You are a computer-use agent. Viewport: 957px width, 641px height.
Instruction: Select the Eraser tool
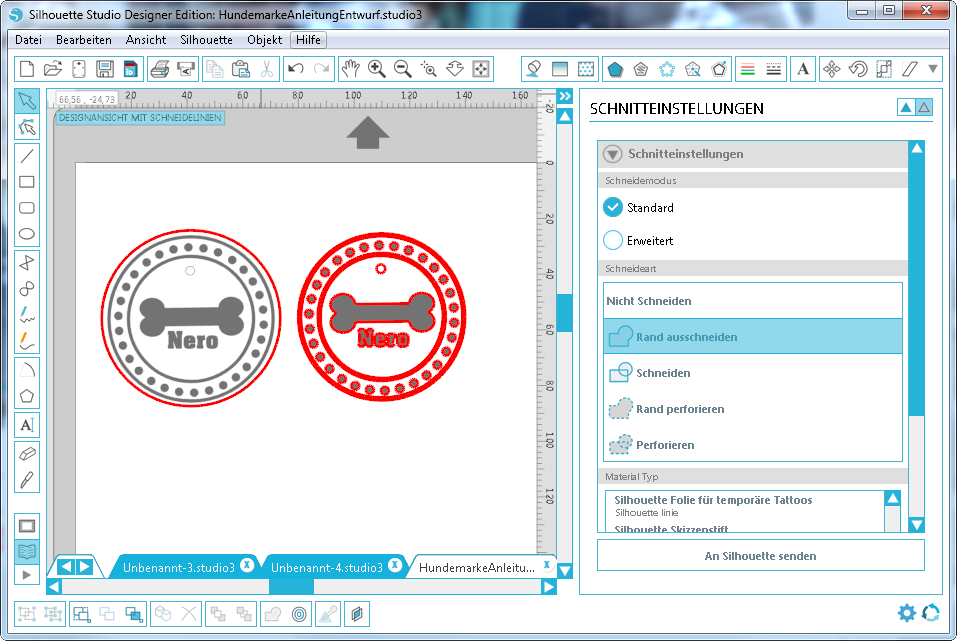(x=27, y=452)
